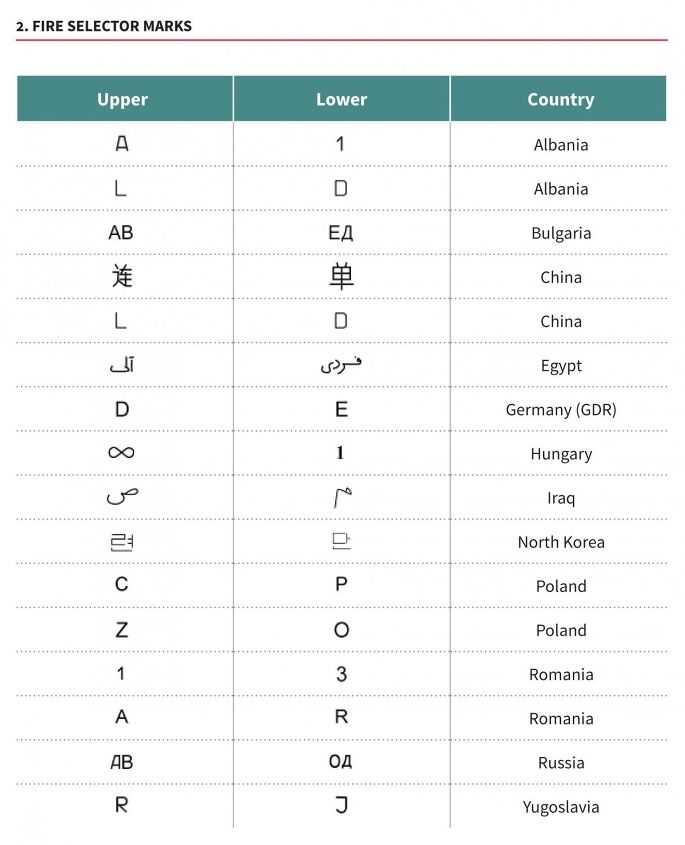The width and height of the screenshot is (685, 845).
Task: Click the Chinese character 单 in Lower column
Action: pos(341,276)
